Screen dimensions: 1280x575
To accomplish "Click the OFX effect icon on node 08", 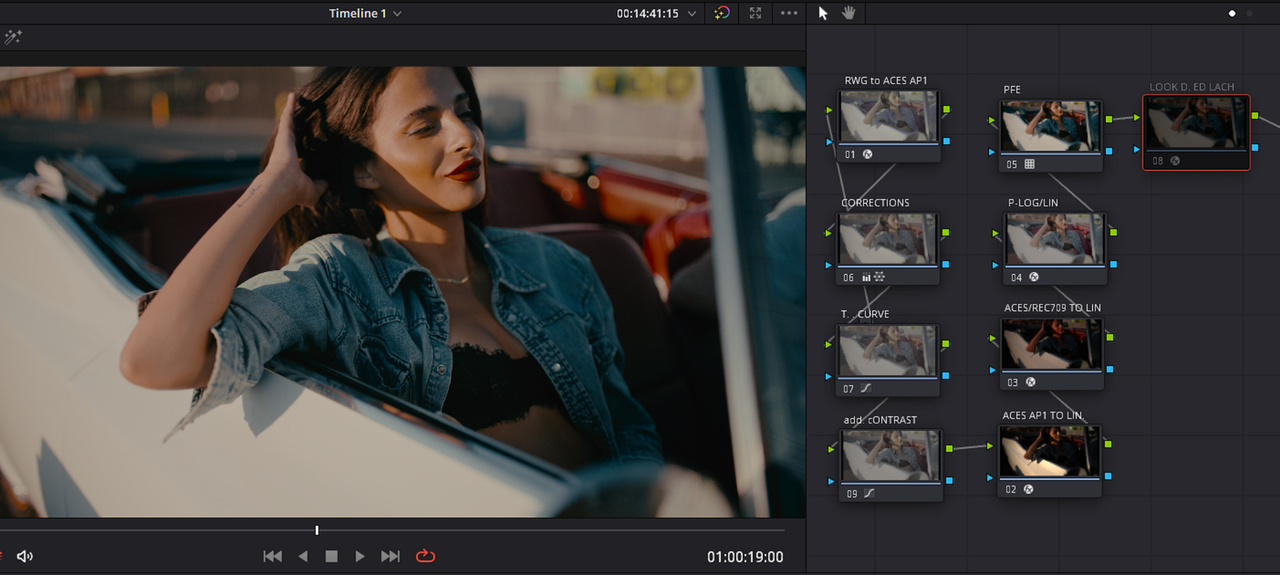I will 1175,160.
